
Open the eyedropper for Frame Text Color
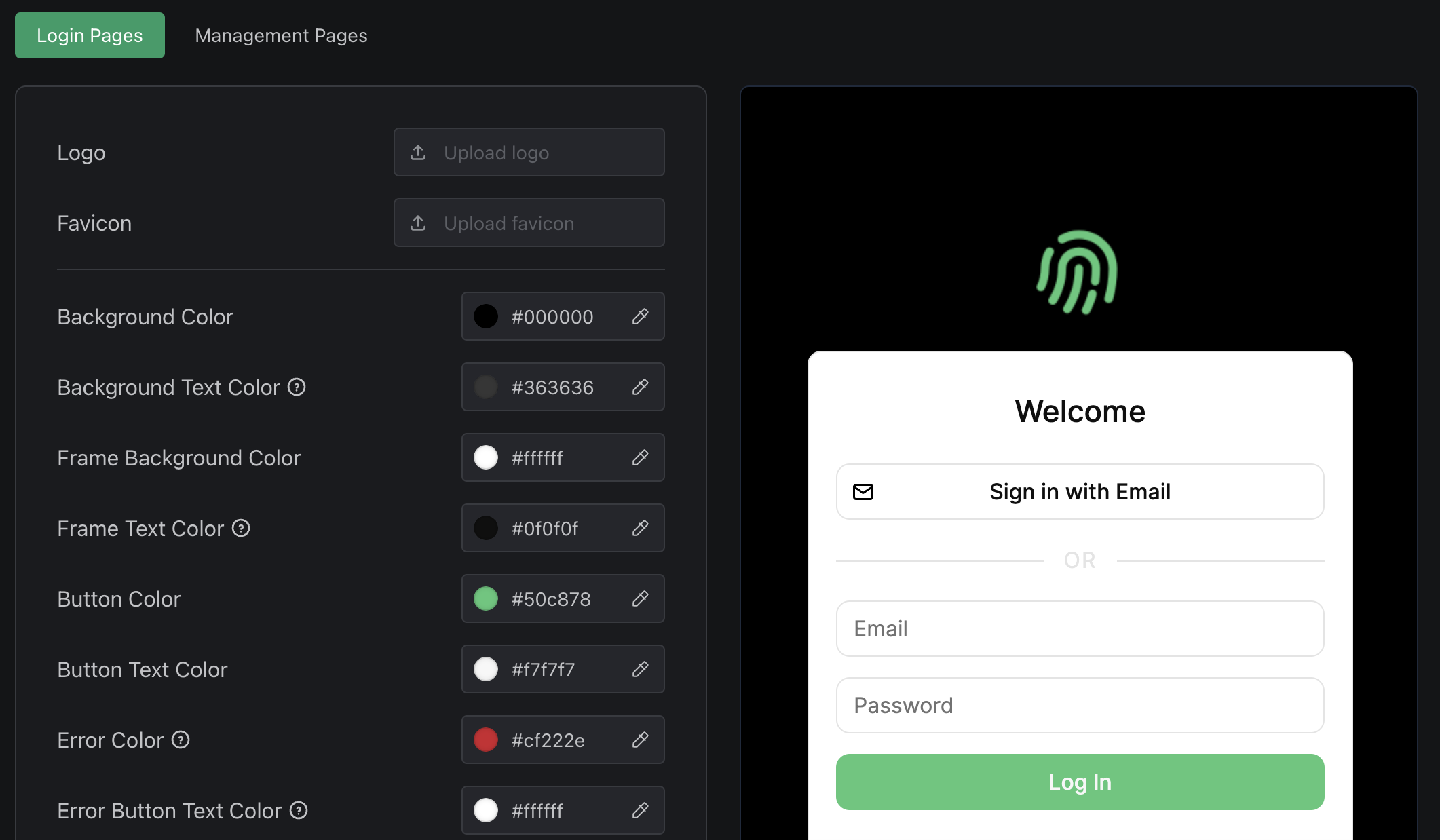(640, 528)
